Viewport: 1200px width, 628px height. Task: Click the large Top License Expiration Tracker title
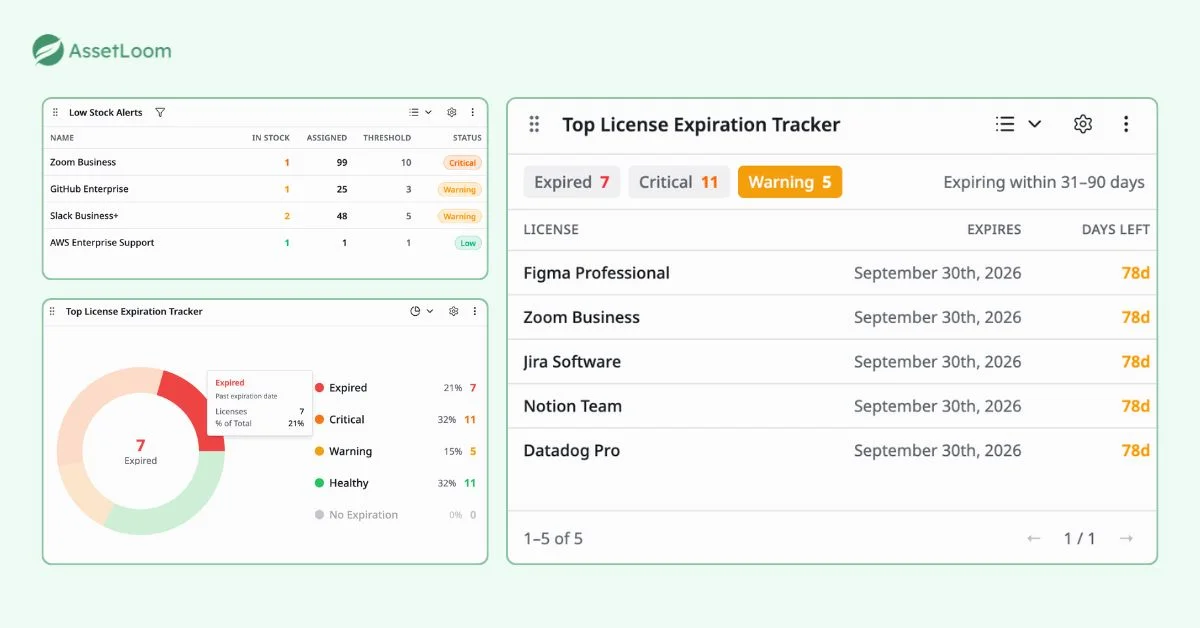(x=701, y=124)
